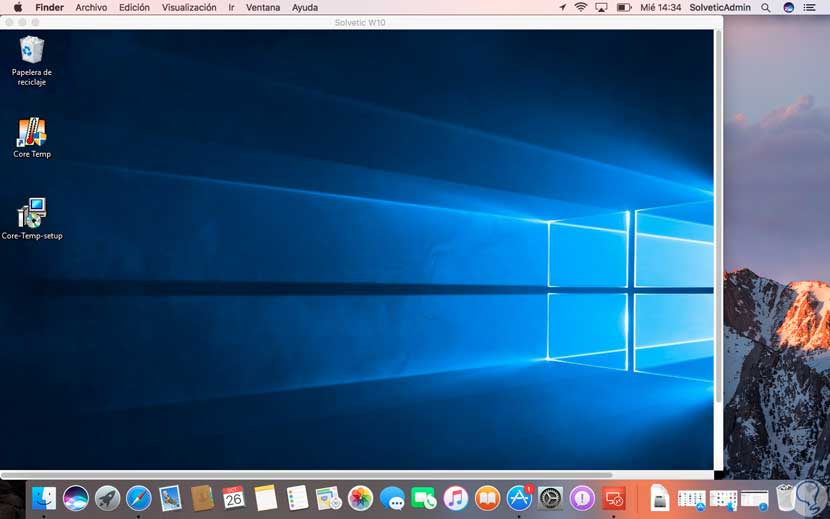
Task: Open Downloads stack next to Trash
Action: [x=755, y=499]
